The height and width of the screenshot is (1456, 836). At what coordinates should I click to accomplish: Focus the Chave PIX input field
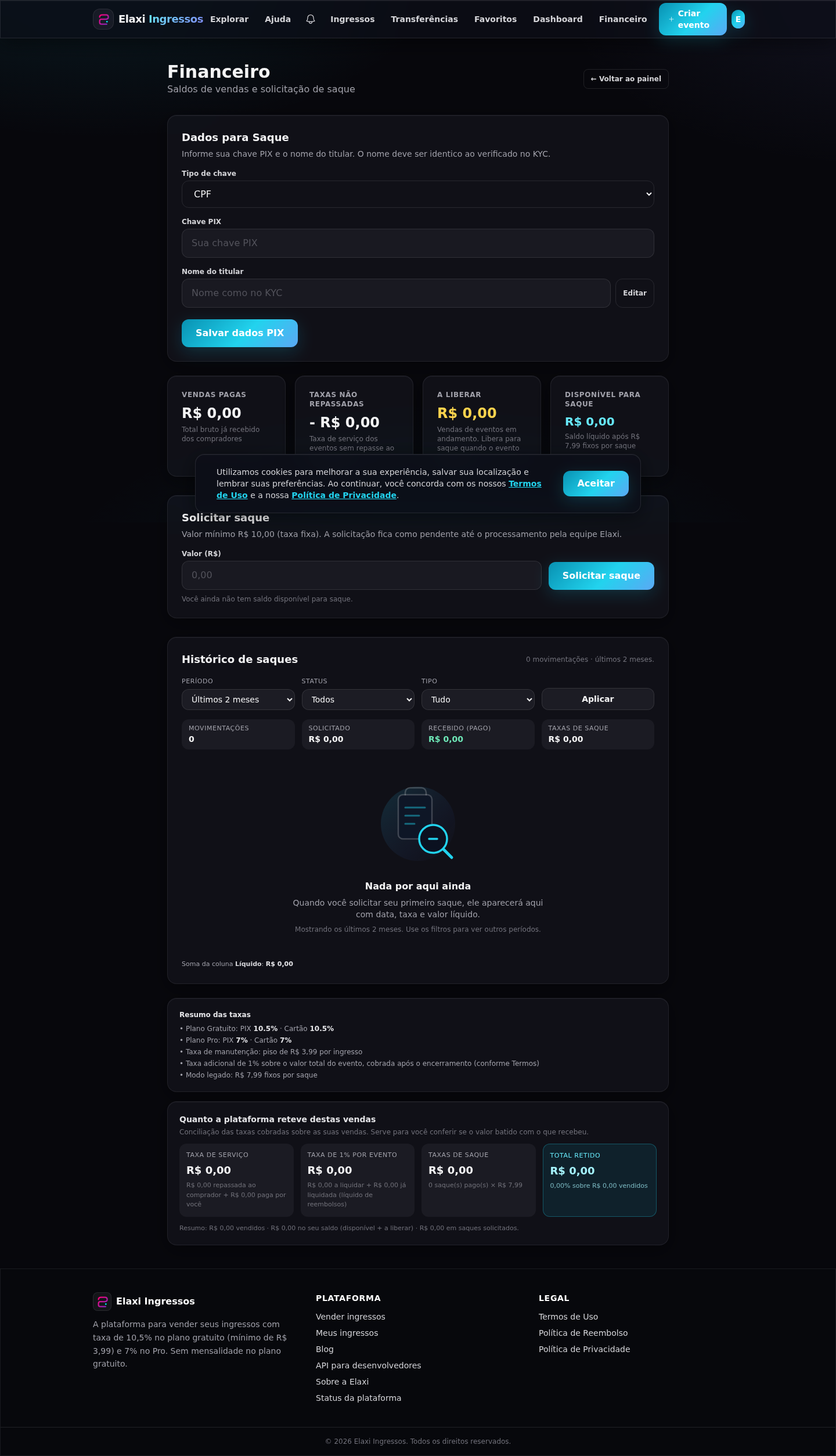pos(418,243)
